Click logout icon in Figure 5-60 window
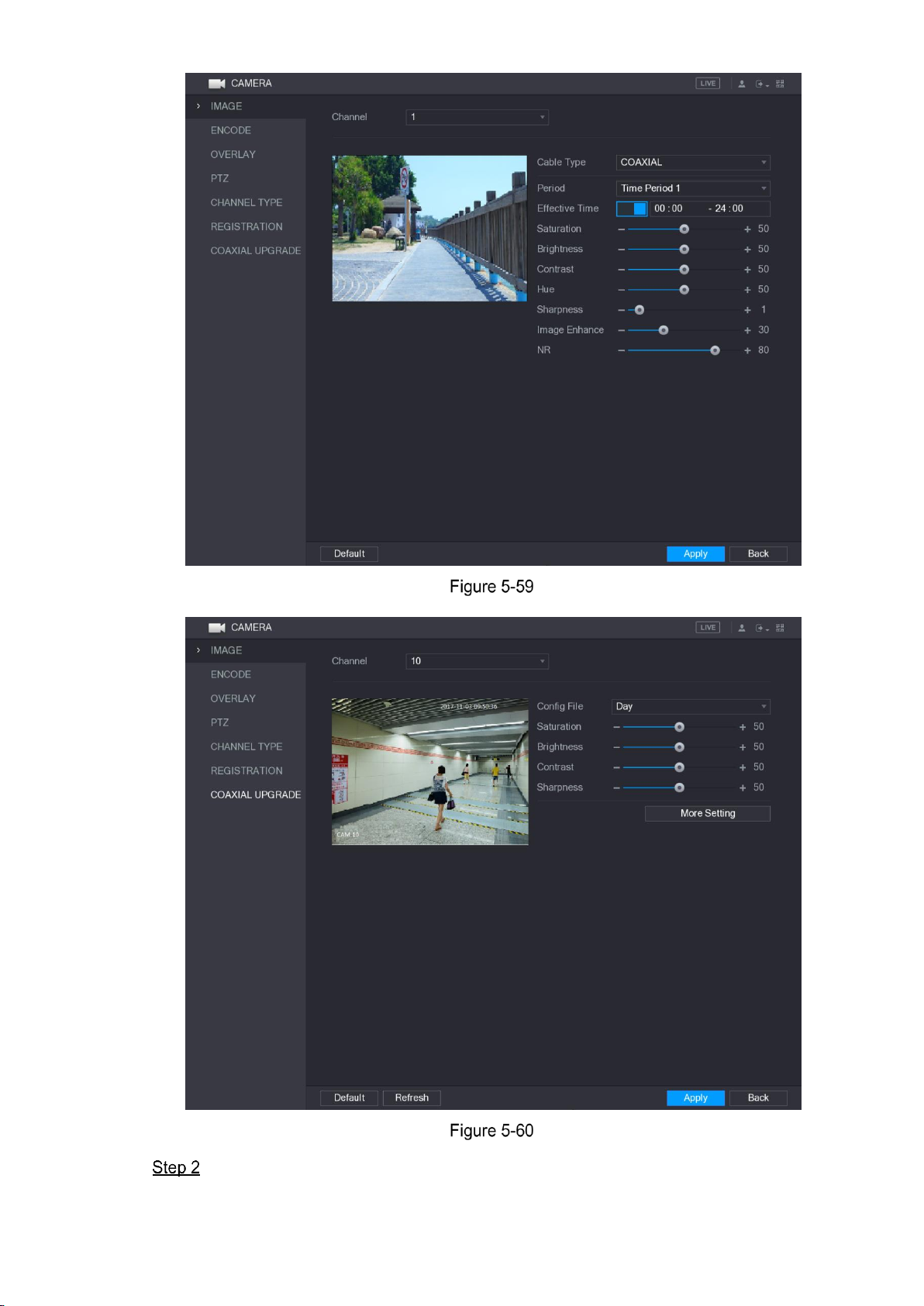 coord(761,628)
